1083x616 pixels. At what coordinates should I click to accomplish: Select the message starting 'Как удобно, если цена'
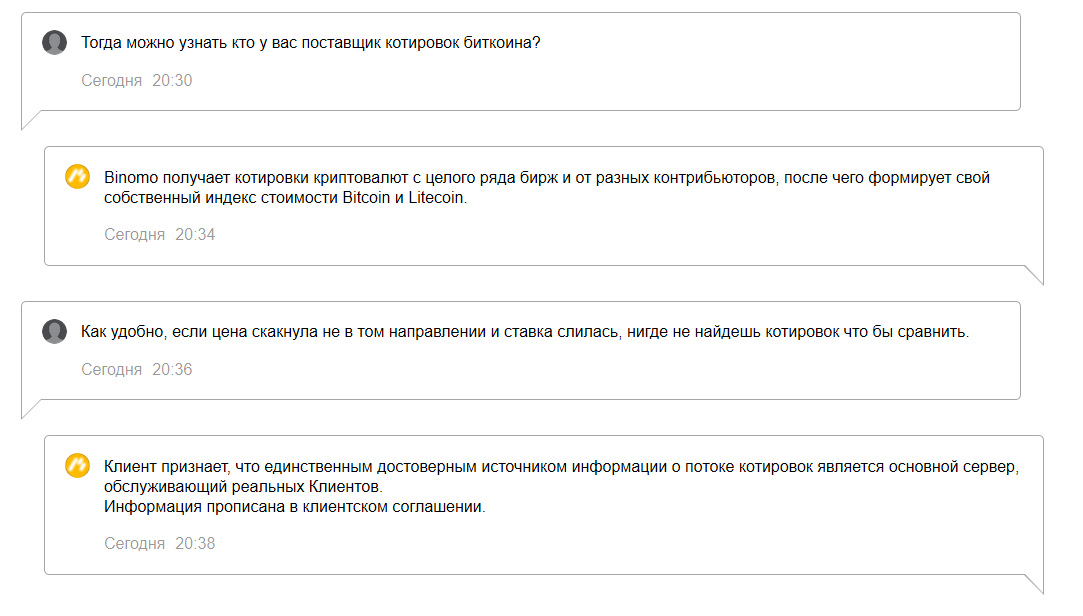525,332
